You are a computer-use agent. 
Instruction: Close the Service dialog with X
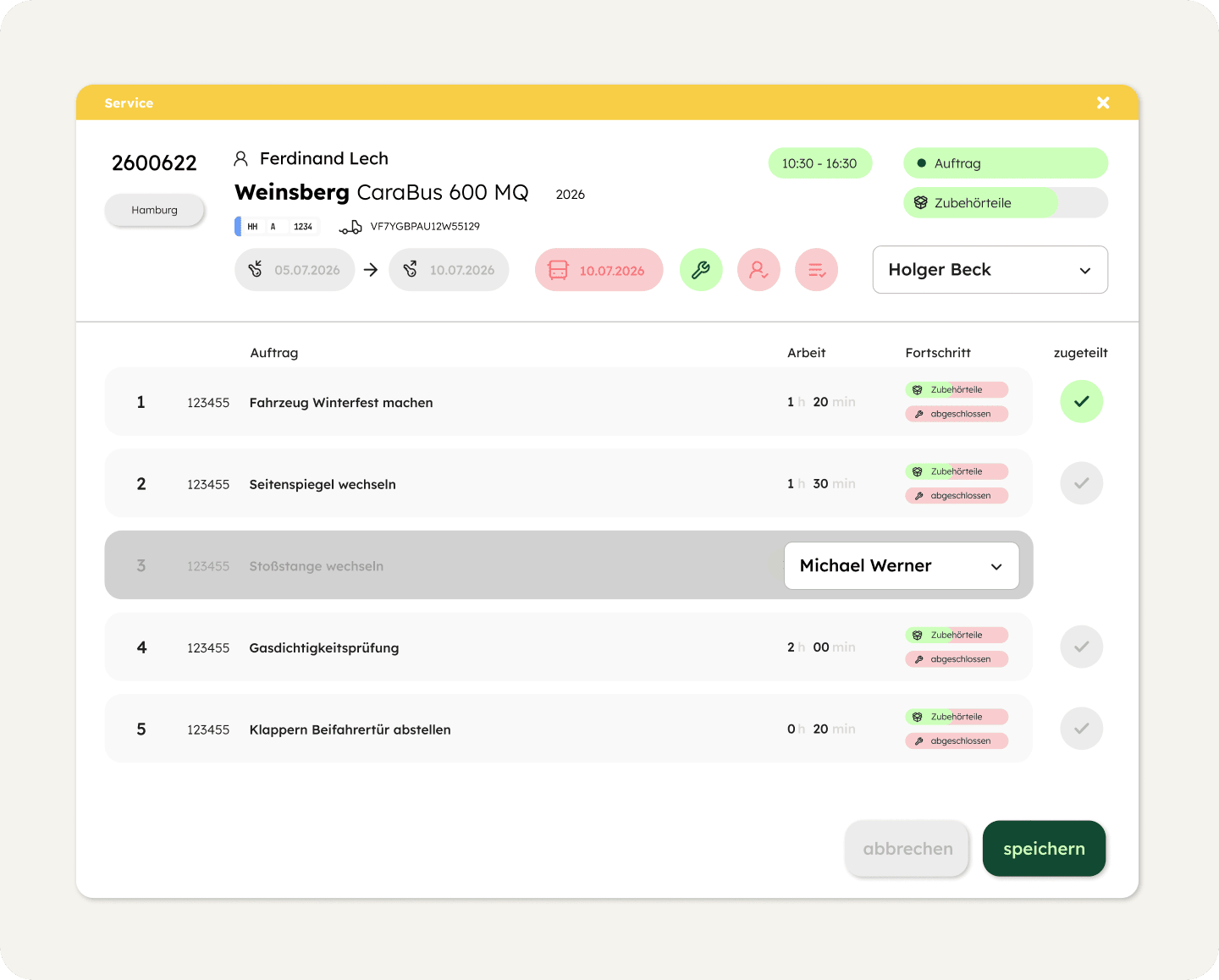pyautogui.click(x=1103, y=102)
